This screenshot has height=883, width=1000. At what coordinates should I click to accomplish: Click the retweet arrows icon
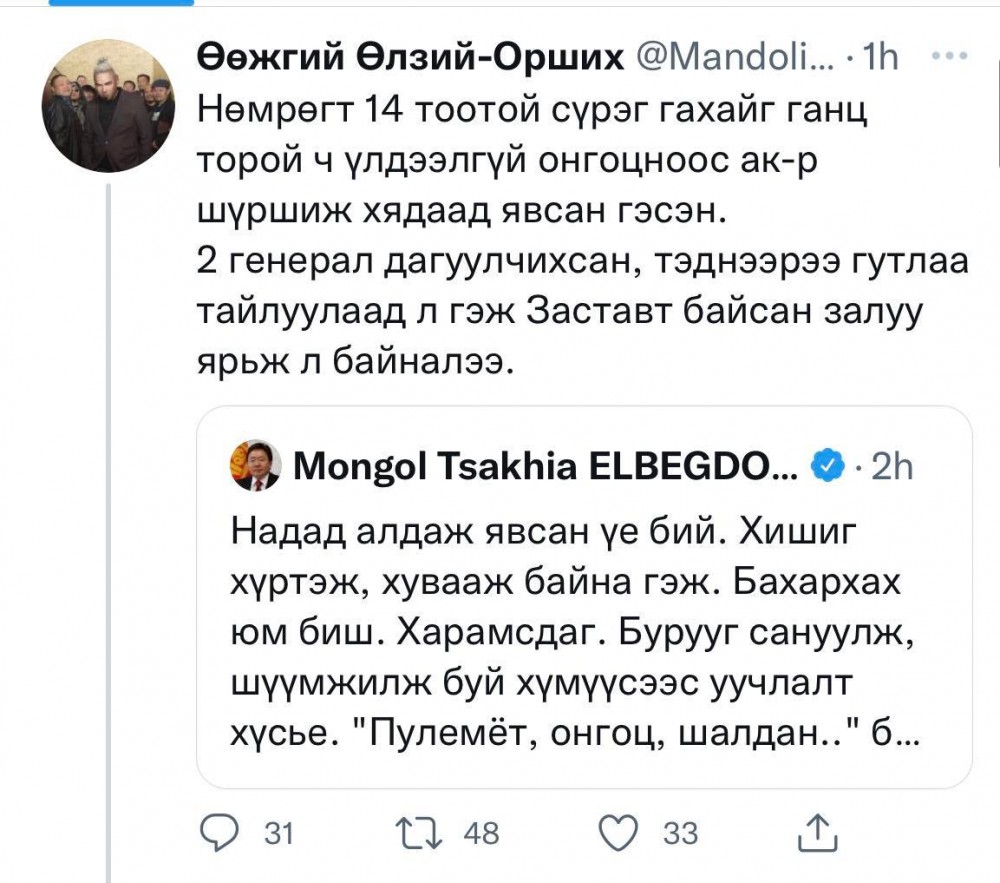[419, 833]
